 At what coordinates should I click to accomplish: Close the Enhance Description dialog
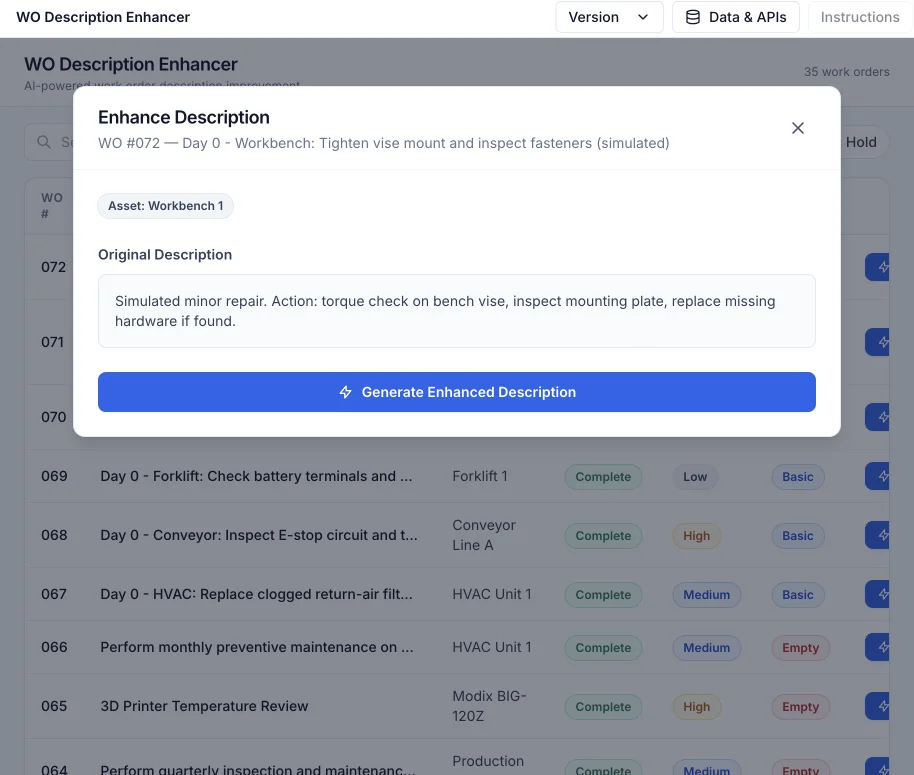(x=798, y=128)
